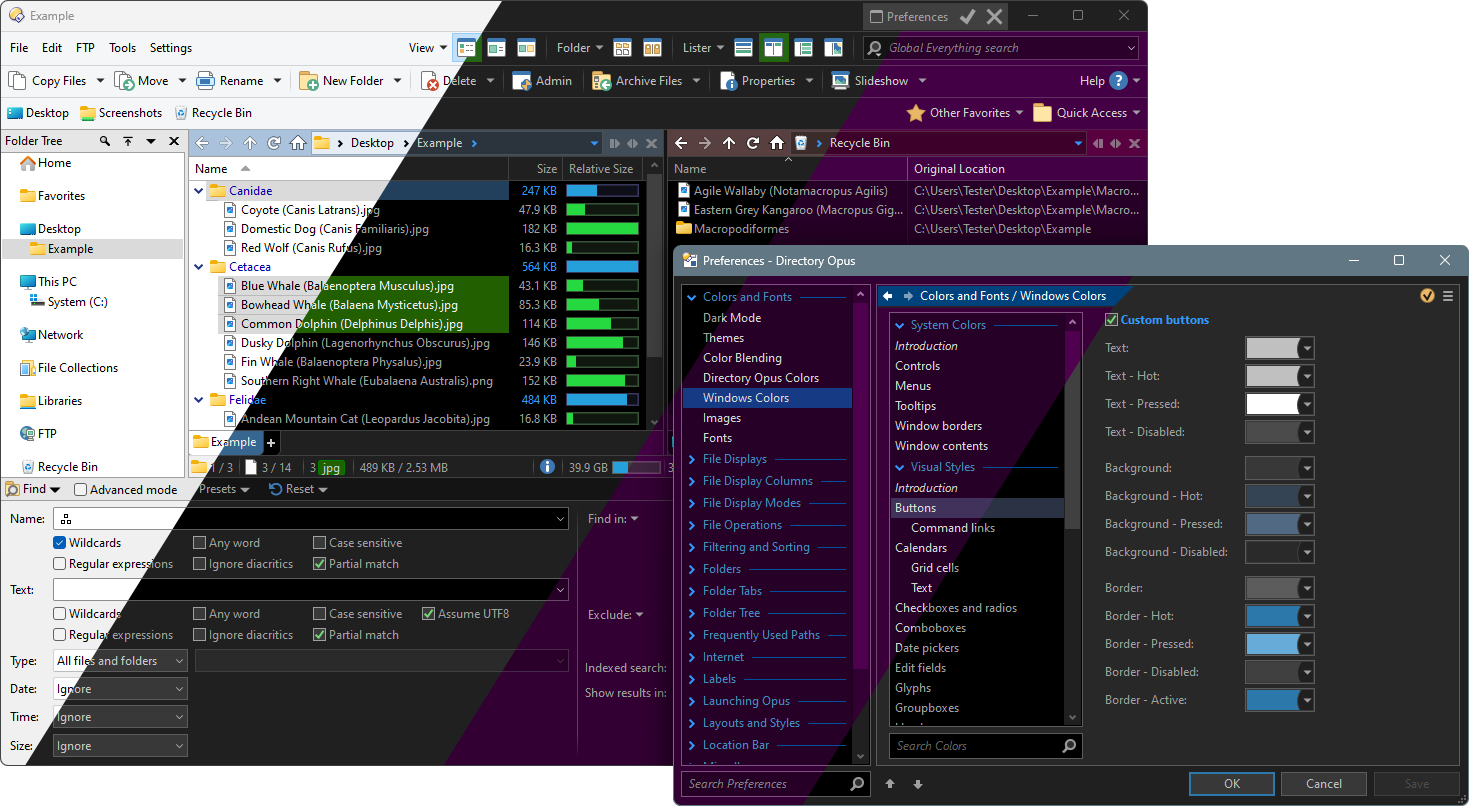
Task: Click the Admin mode icon
Action: coord(522,81)
